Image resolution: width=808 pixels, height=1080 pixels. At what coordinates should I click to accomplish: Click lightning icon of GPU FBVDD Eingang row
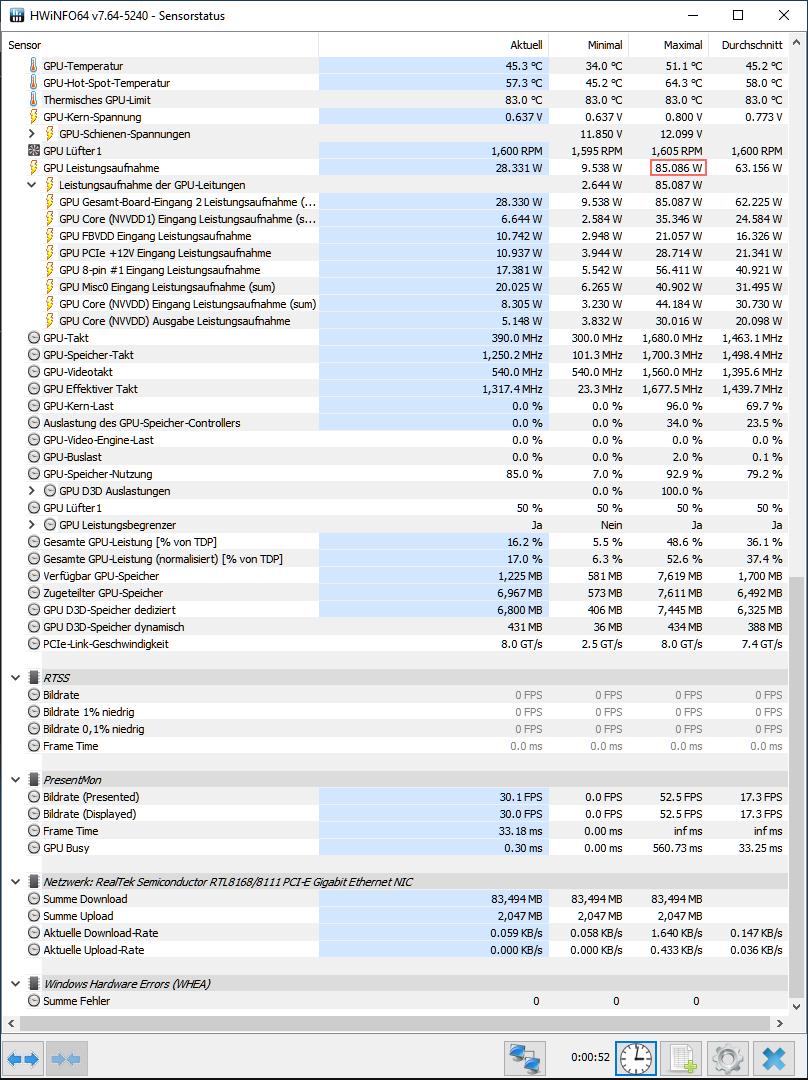coord(49,236)
